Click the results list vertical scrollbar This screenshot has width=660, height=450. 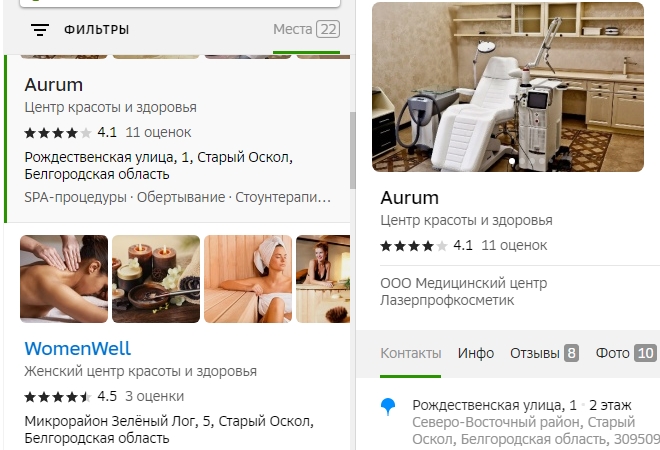[x=353, y=150]
